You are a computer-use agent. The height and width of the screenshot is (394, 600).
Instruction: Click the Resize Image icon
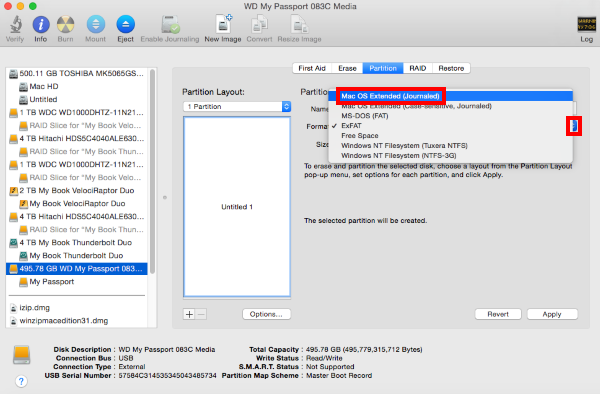pos(299,24)
